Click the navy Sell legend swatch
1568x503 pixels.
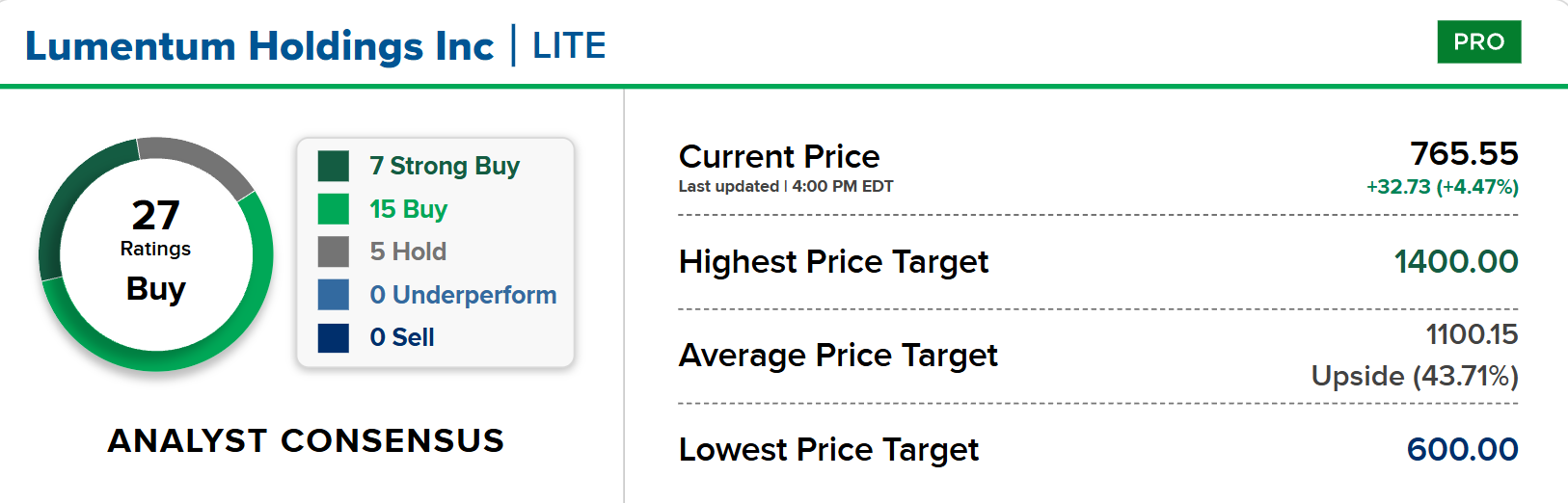pos(334,337)
